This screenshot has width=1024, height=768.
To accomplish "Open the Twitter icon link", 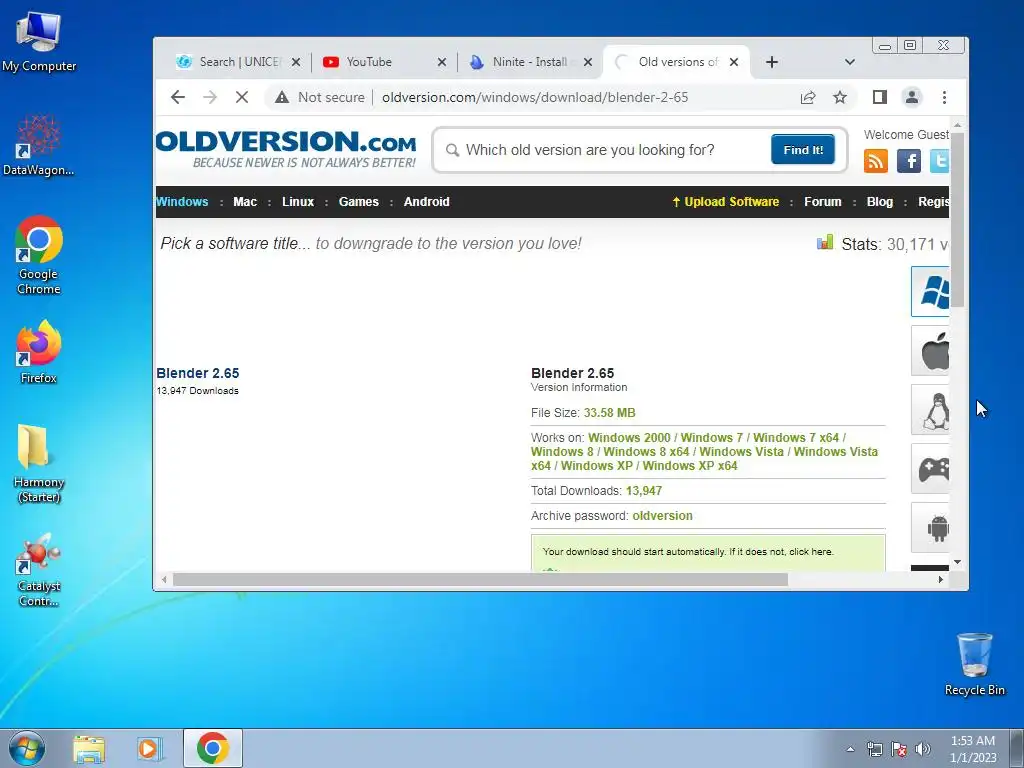I will pyautogui.click(x=939, y=161).
